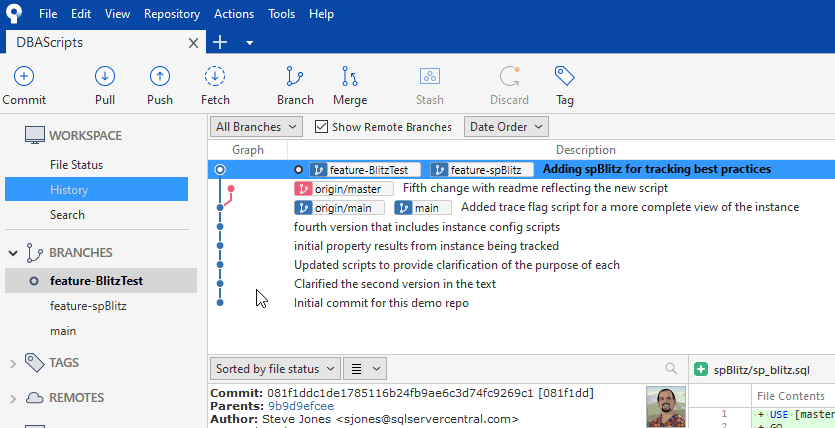Open the Actions menu

click(x=234, y=14)
